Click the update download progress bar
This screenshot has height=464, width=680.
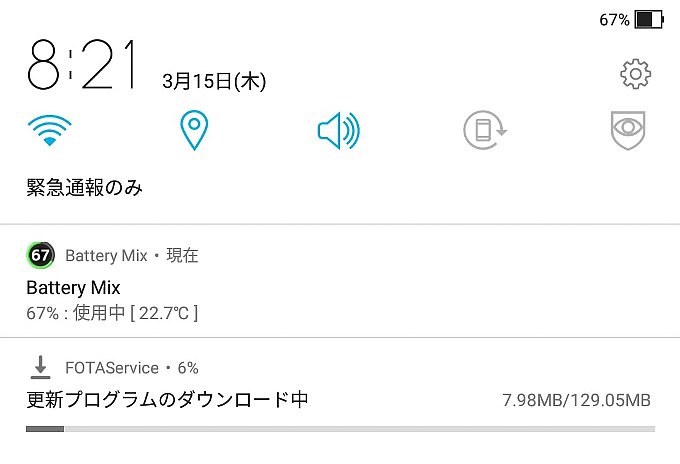340,429
